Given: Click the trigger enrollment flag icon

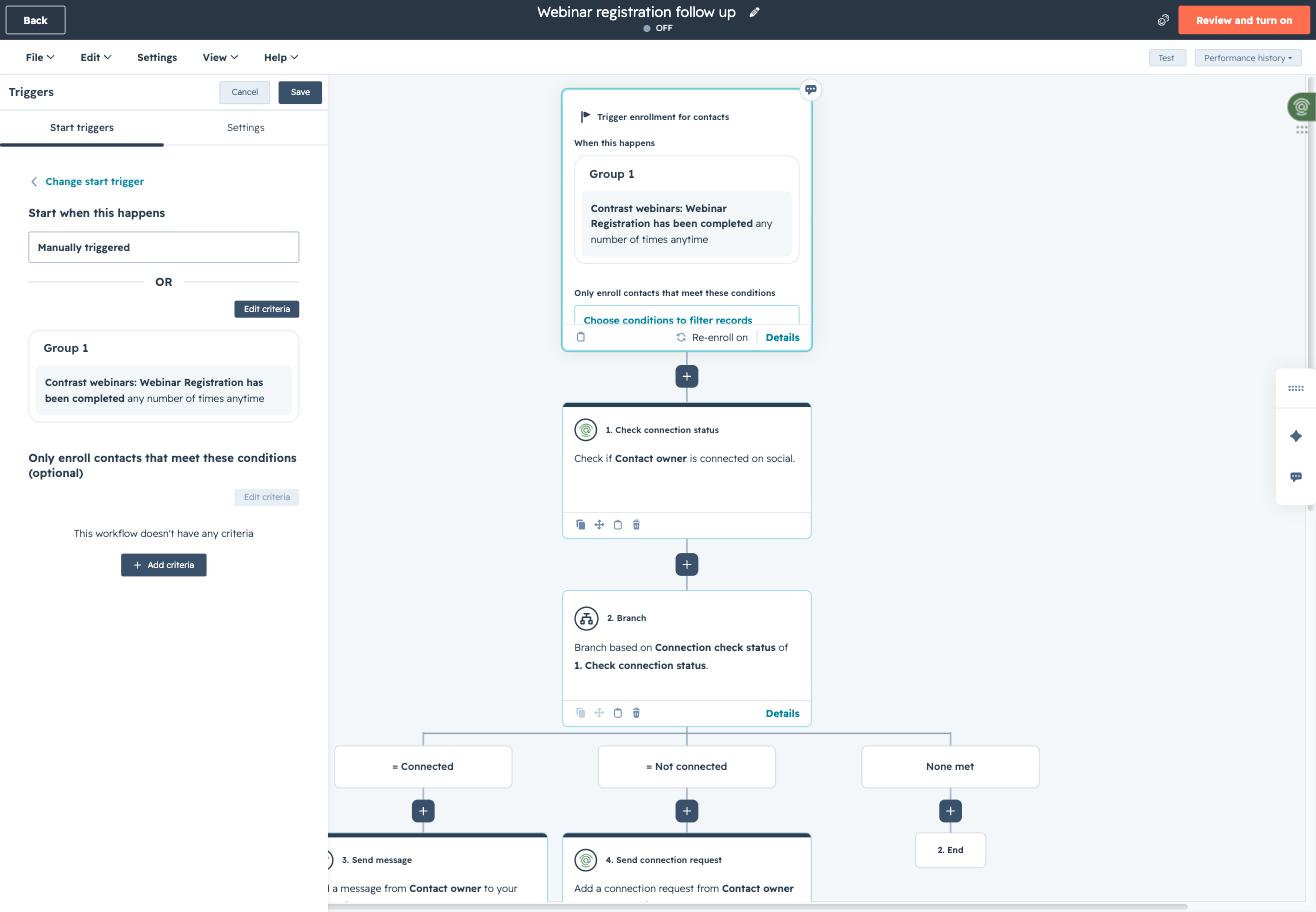Looking at the screenshot, I should [x=585, y=117].
